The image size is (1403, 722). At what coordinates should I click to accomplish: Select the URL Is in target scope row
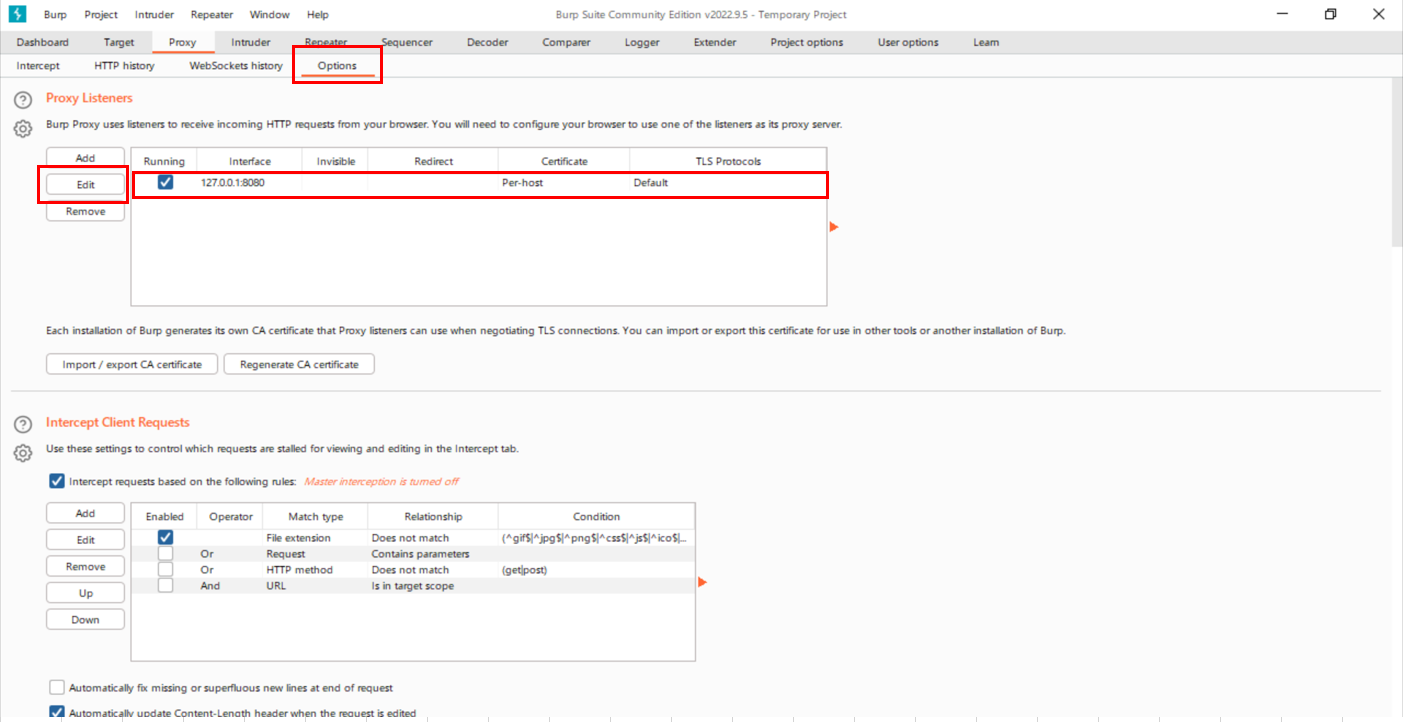[x=412, y=586]
